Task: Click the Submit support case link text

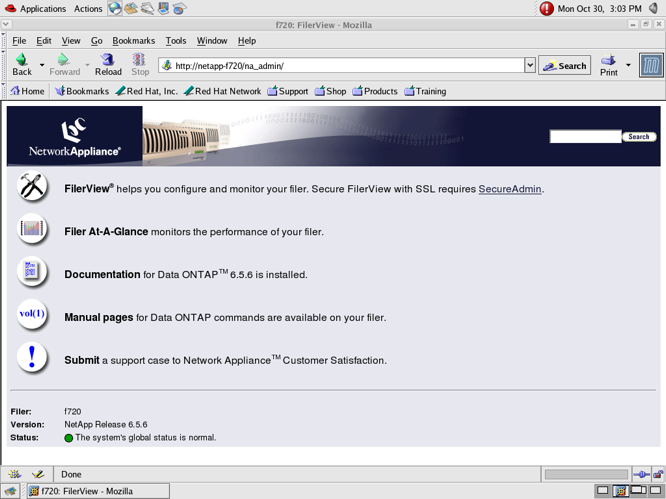Action: (x=82, y=360)
